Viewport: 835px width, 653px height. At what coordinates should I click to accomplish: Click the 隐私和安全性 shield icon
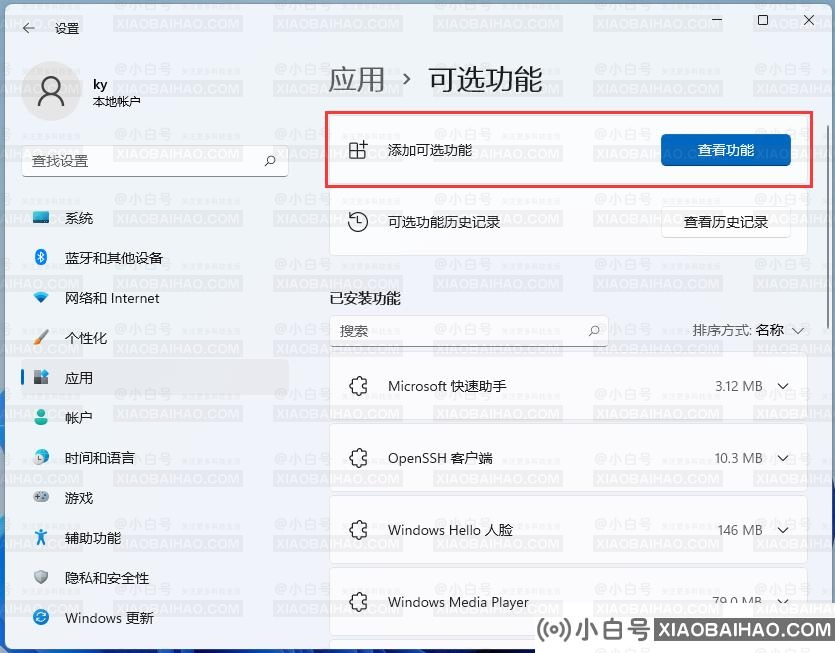[x=41, y=577]
